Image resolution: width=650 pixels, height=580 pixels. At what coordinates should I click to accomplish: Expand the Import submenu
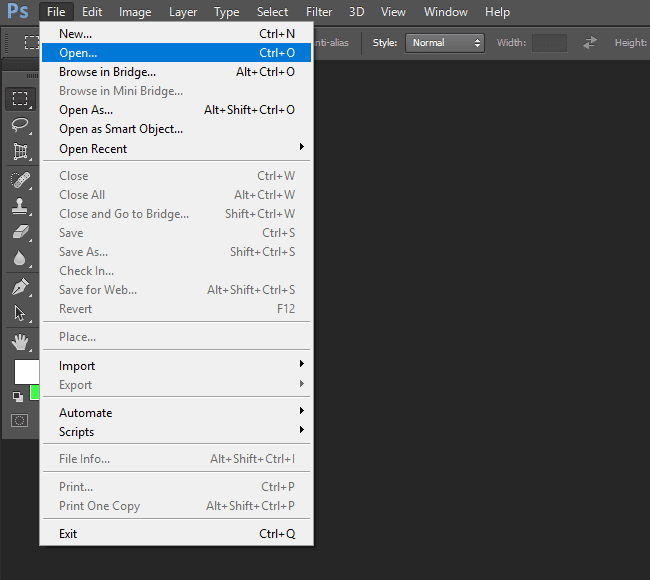(176, 366)
